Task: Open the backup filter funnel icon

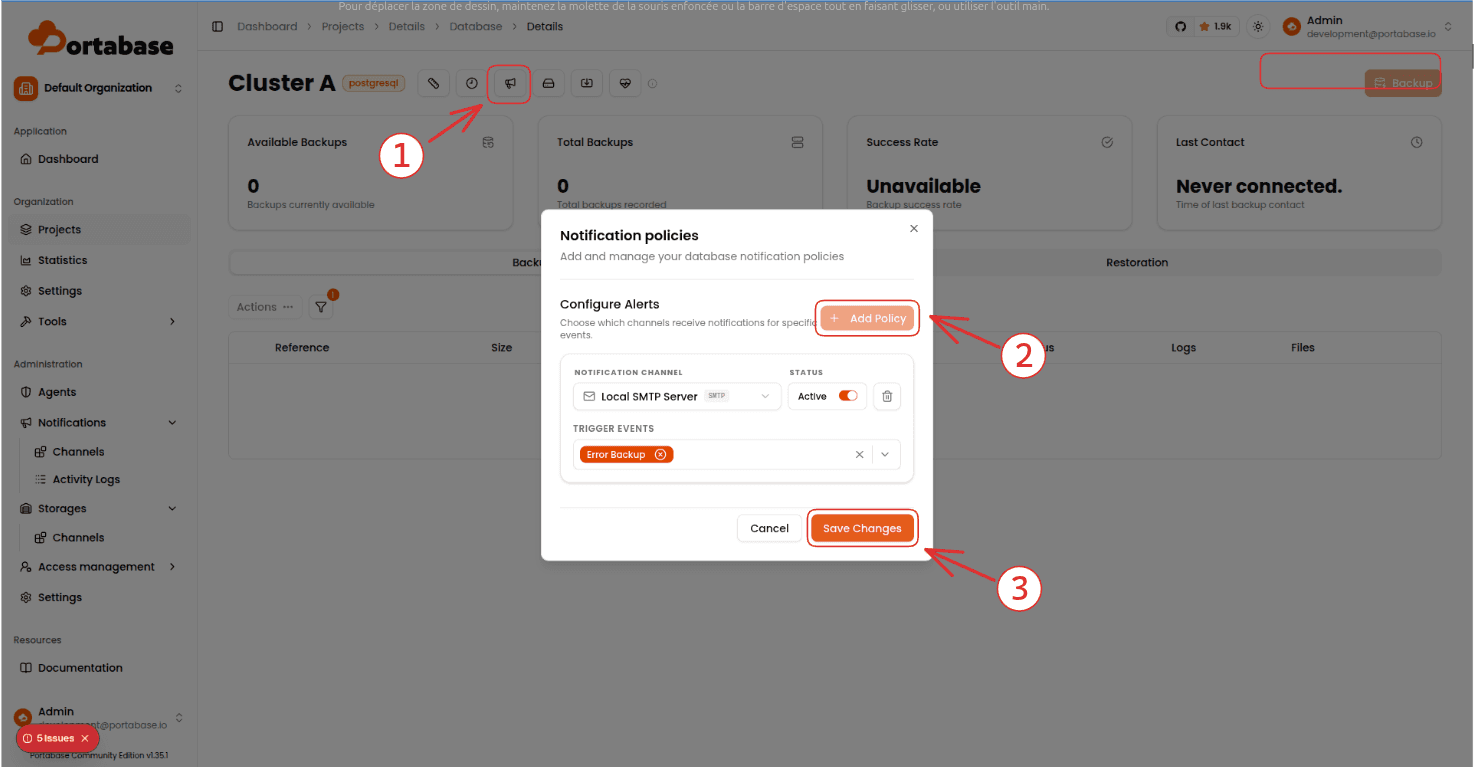Action: 321,307
